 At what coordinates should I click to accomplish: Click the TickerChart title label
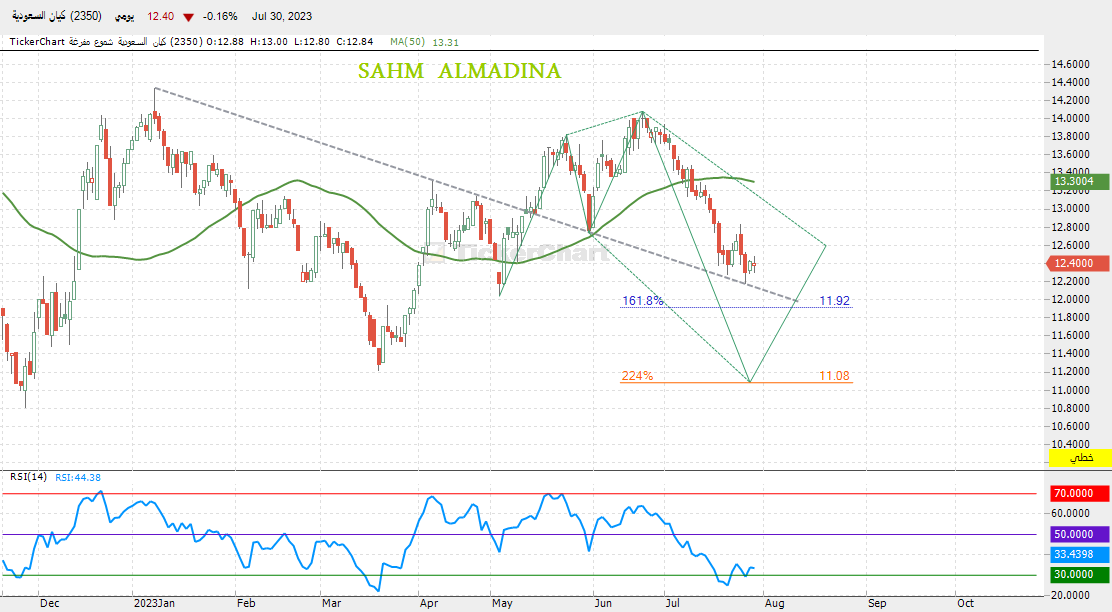coord(37,42)
